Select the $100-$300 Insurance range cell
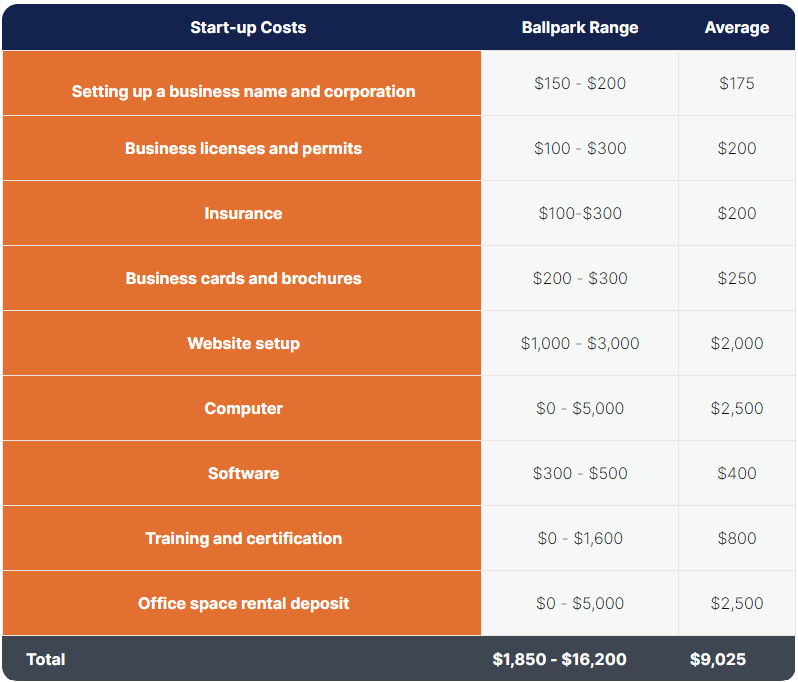798x682 pixels. 580,213
